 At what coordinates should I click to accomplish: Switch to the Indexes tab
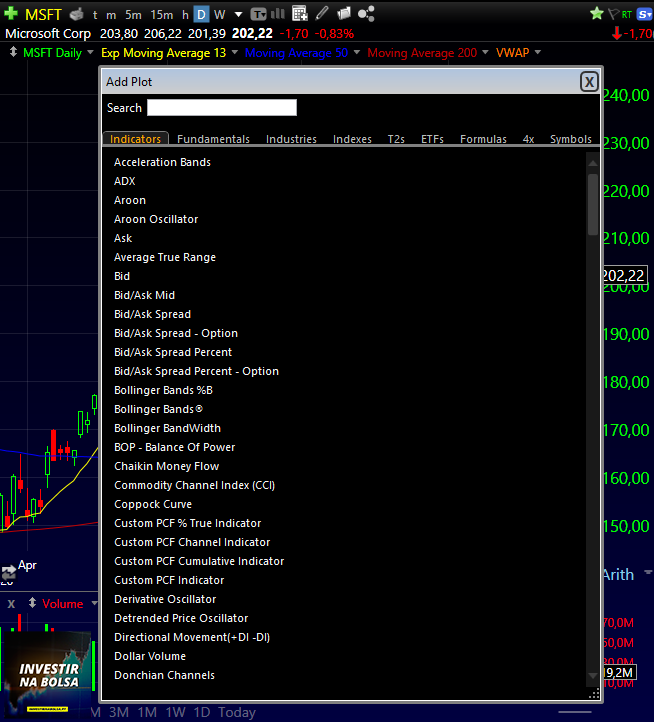(352, 139)
